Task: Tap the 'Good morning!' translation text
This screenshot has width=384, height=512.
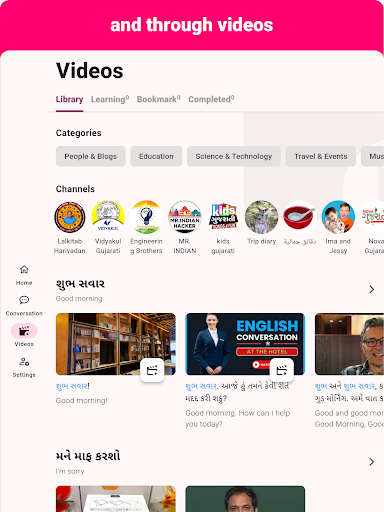Action: [82, 401]
